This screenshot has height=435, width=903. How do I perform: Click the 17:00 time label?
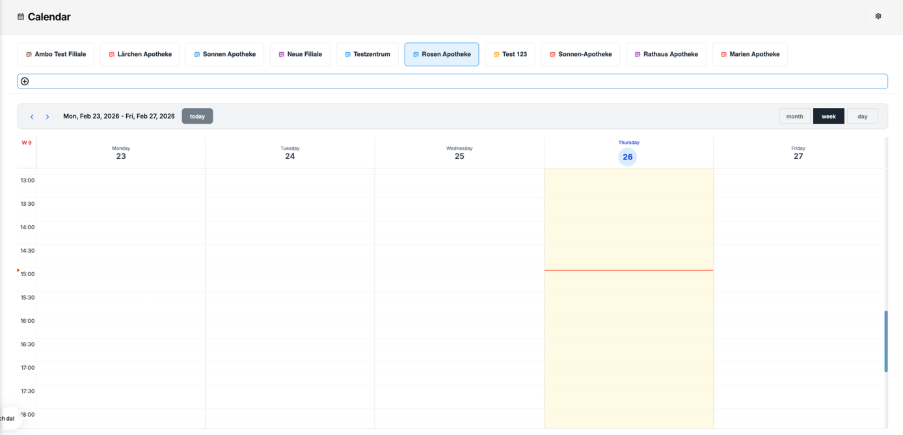point(28,368)
